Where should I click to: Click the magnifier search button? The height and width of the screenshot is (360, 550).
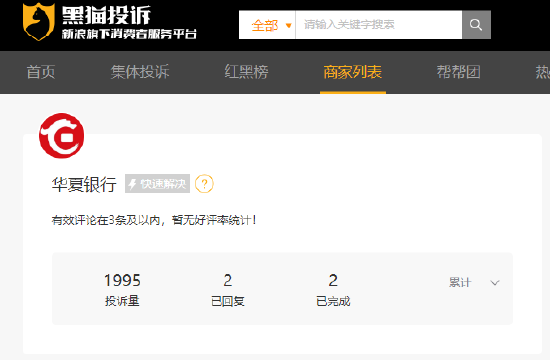pos(476,25)
